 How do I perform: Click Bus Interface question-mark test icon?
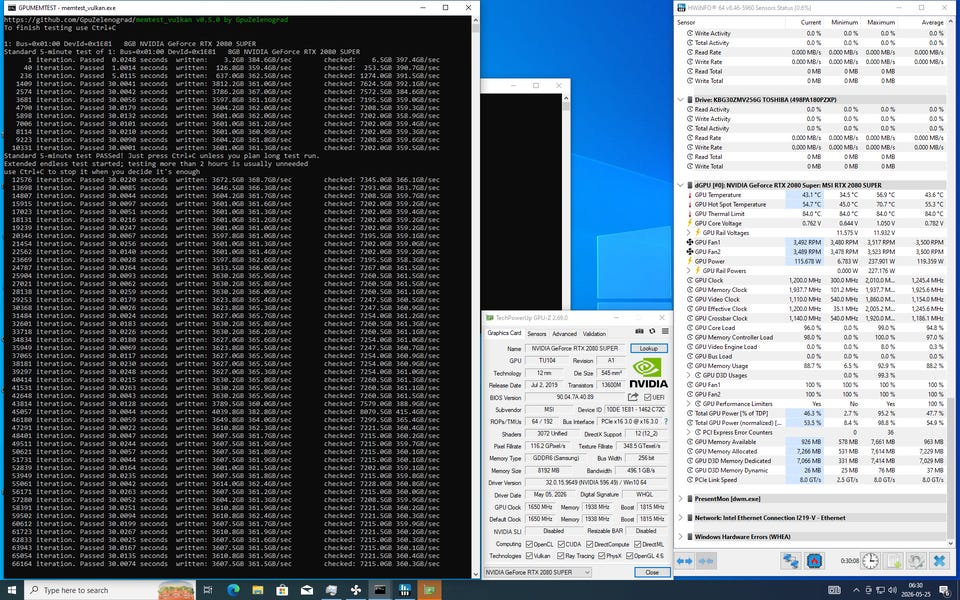(x=666, y=421)
